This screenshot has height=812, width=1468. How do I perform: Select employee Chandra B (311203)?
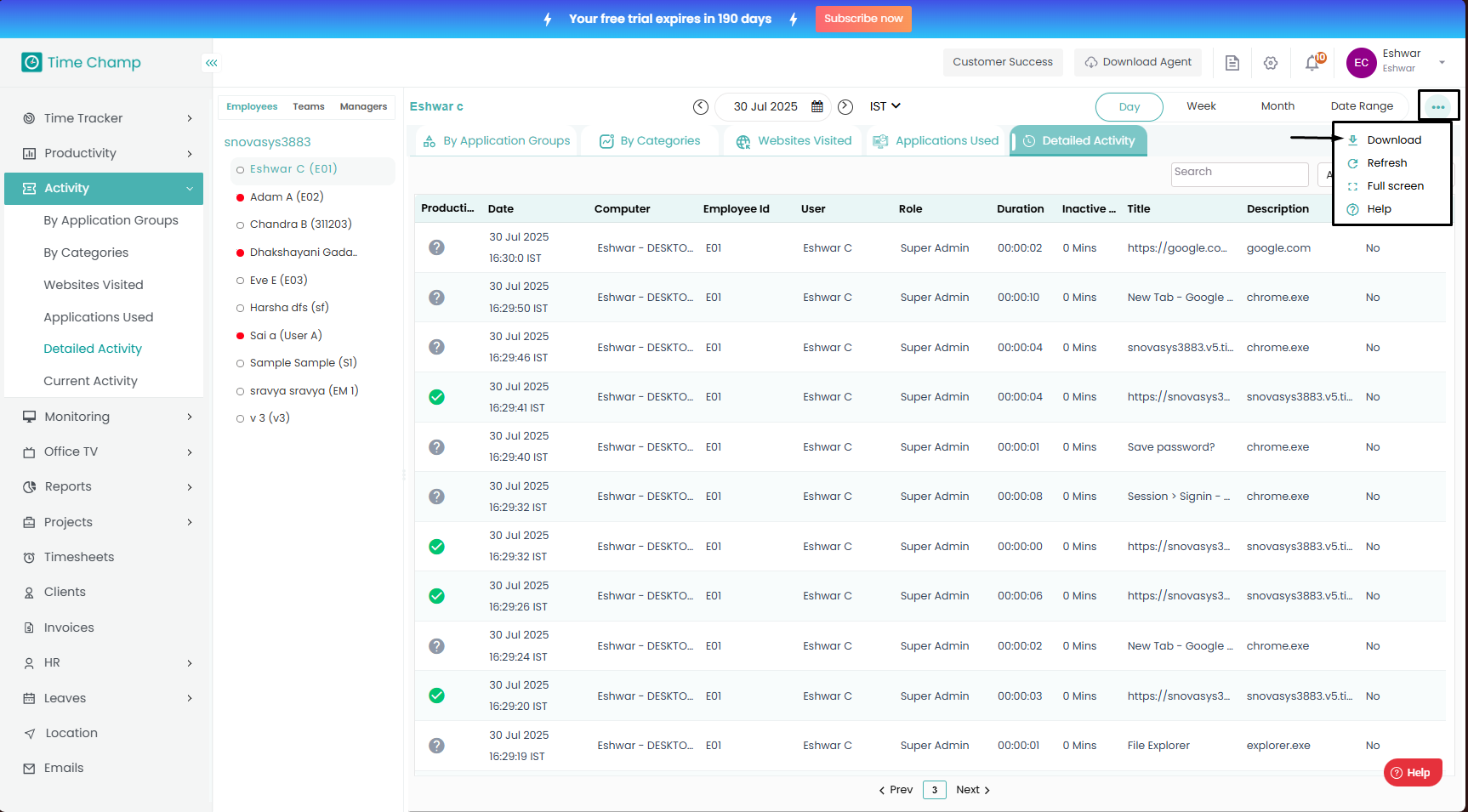(x=300, y=224)
